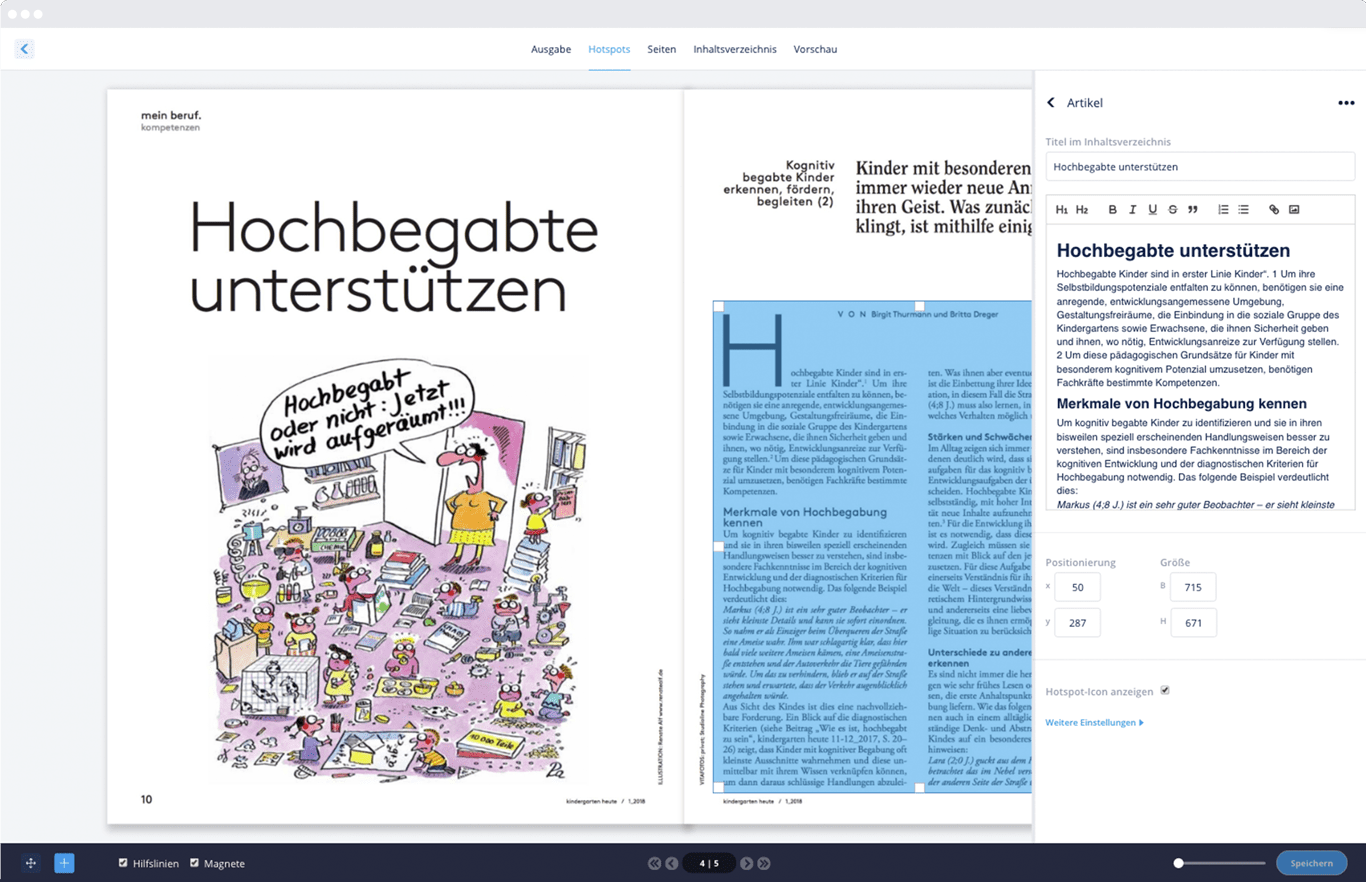1366x882 pixels.
Task: Toggle strikethrough formatting
Action: [x=1173, y=210]
